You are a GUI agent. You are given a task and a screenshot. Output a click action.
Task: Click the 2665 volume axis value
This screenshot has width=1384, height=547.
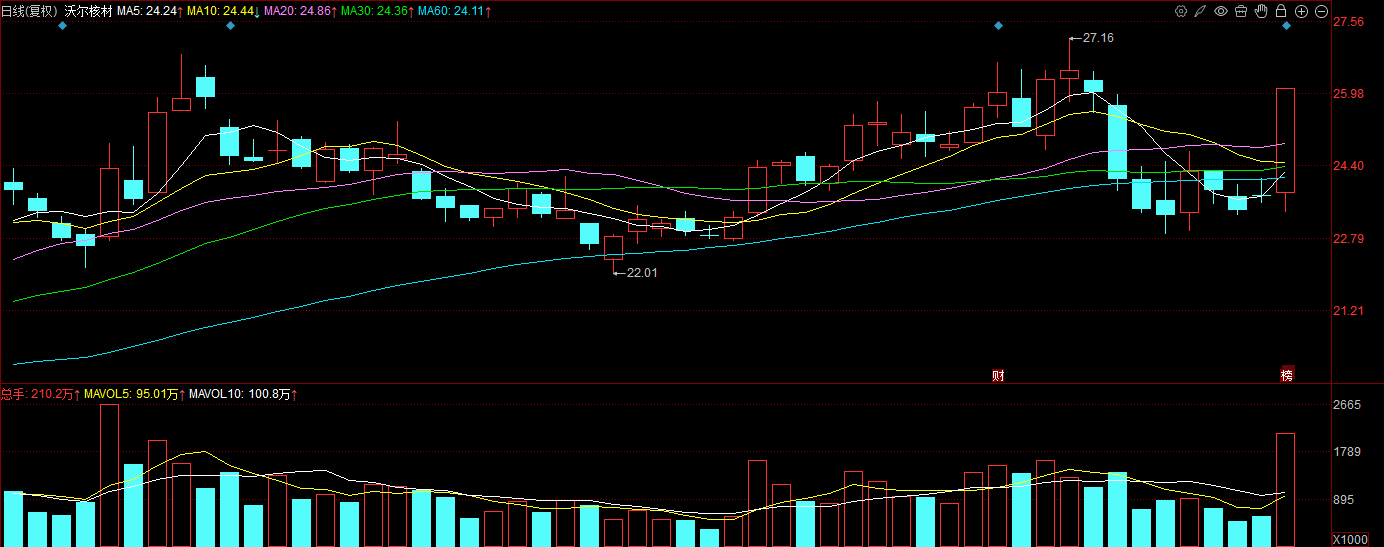click(x=1347, y=405)
